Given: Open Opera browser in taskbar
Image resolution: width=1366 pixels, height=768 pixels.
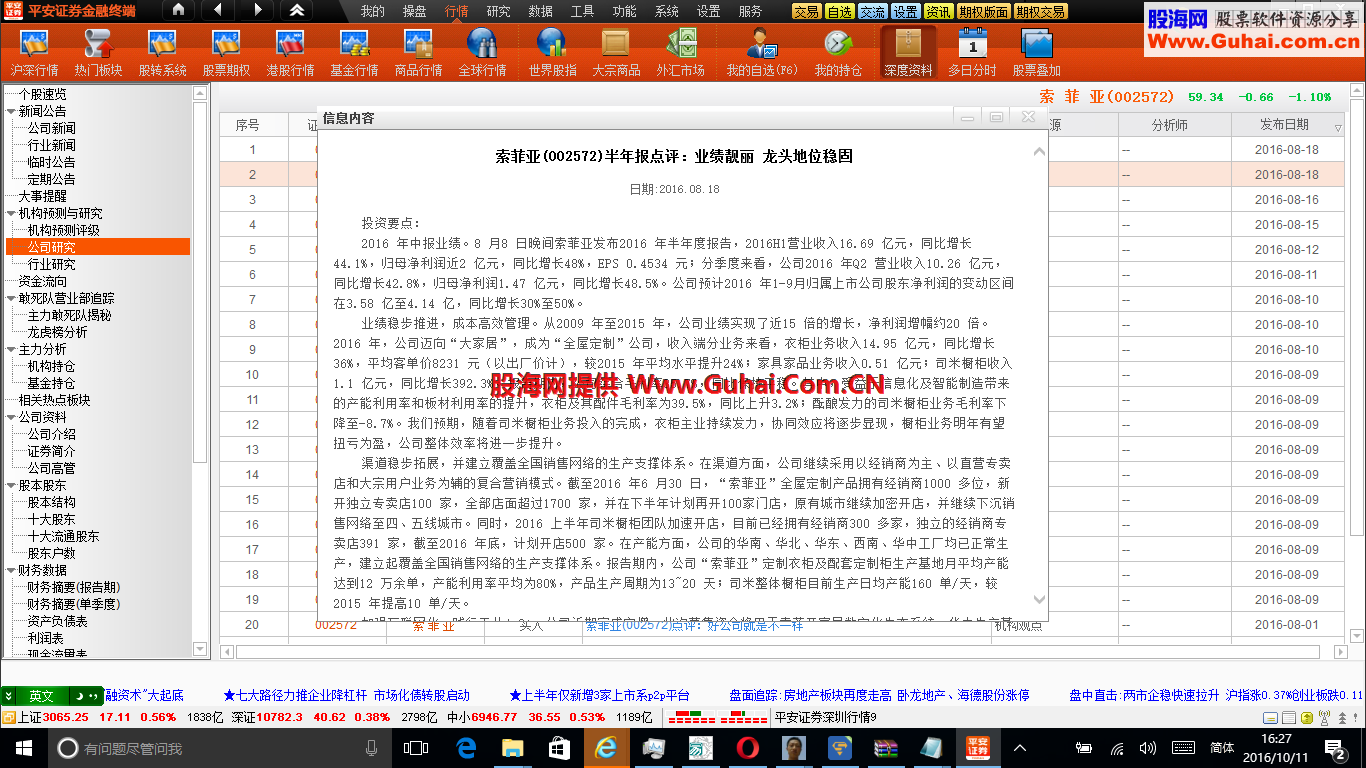Looking at the screenshot, I should [x=747, y=747].
